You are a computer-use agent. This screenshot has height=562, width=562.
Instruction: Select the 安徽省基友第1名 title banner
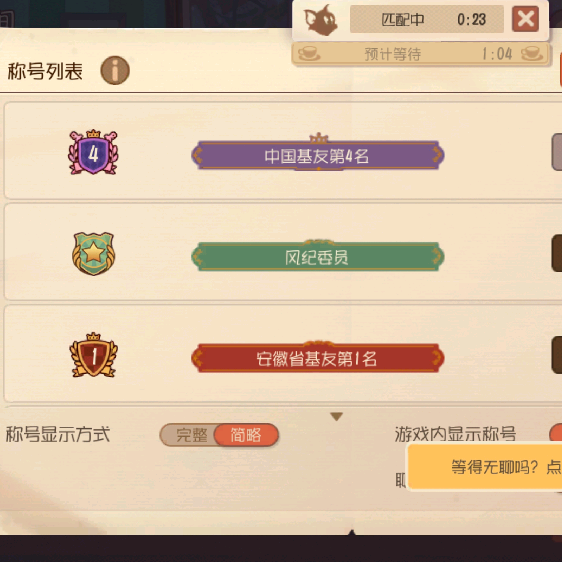click(x=318, y=357)
